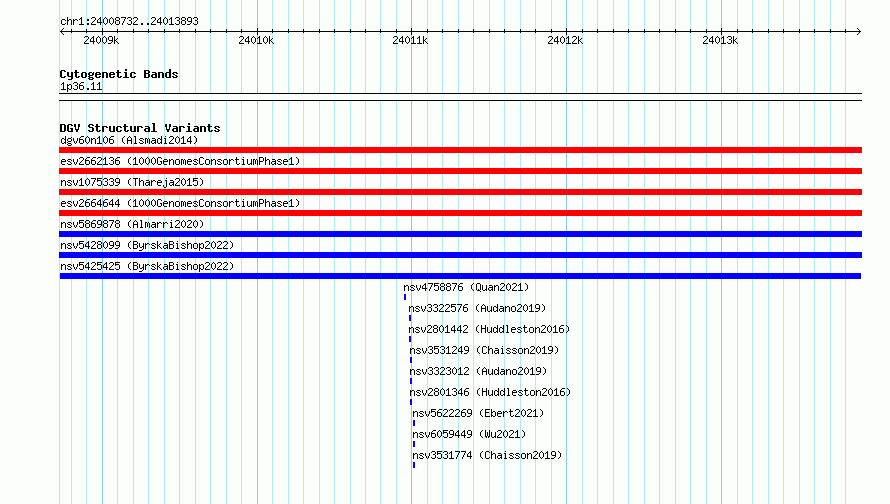Open esv2664644 (1000GenomesConsortiumPhase1) label
Image resolution: width=890 pixels, height=504 pixels.
pyautogui.click(x=180, y=203)
